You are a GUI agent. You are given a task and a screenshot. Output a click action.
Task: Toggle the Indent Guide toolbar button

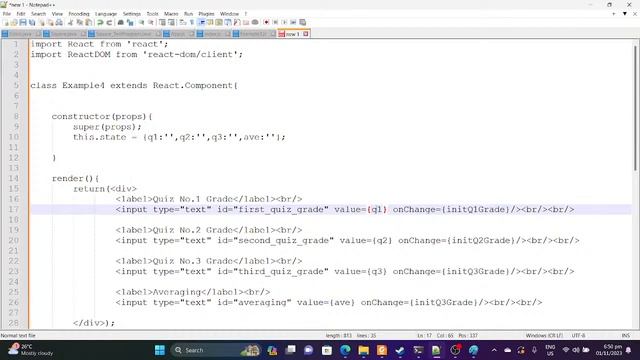click(201, 22)
